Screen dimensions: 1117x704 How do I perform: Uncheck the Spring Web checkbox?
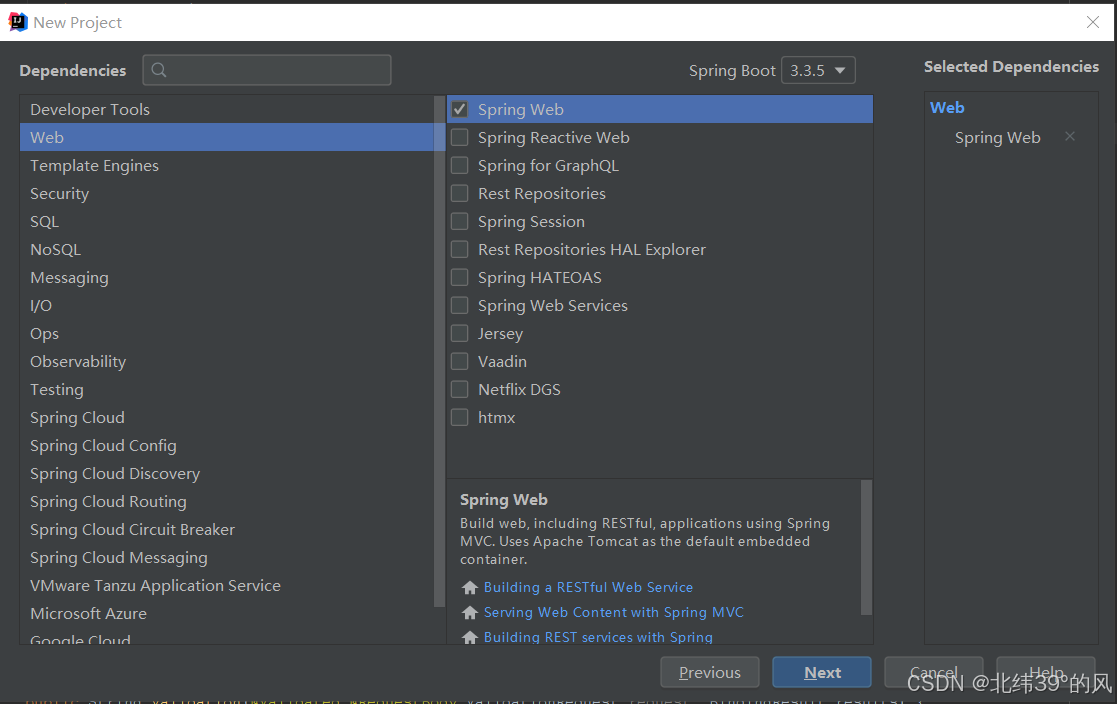(460, 109)
